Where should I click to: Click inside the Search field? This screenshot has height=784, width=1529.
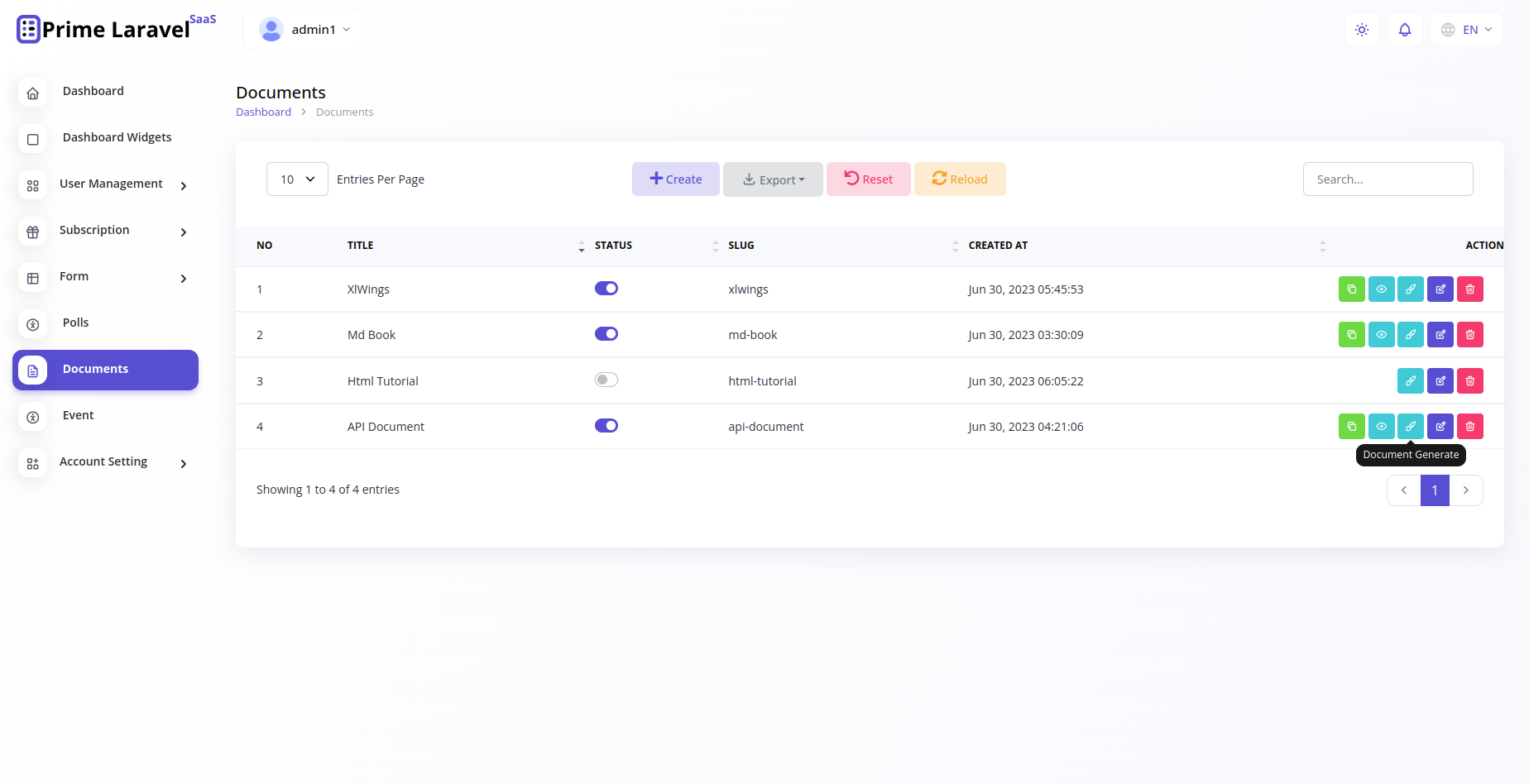coord(1388,179)
